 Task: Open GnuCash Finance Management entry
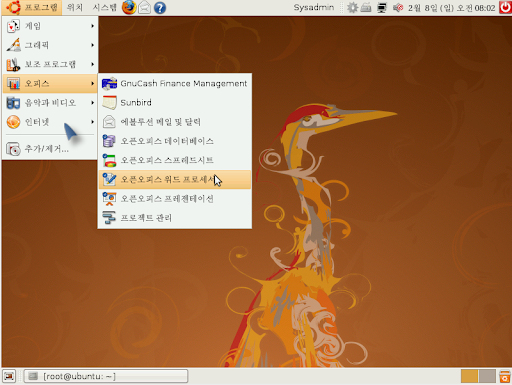(175, 83)
